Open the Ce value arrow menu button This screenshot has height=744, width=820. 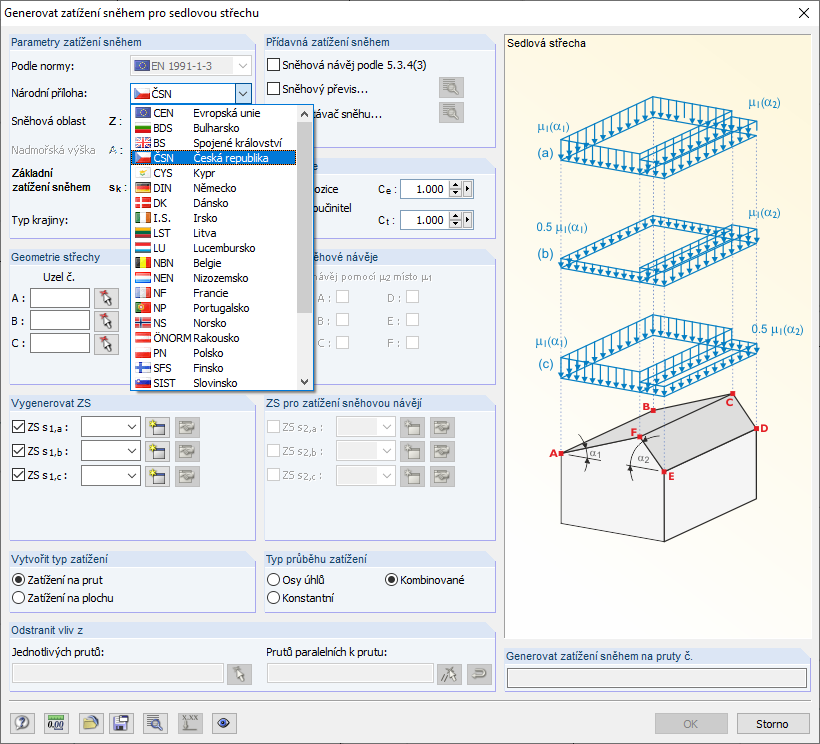coord(468,189)
